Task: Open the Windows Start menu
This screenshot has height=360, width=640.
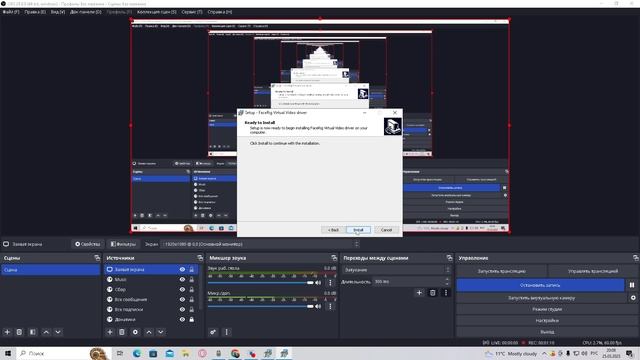Action: [8, 353]
